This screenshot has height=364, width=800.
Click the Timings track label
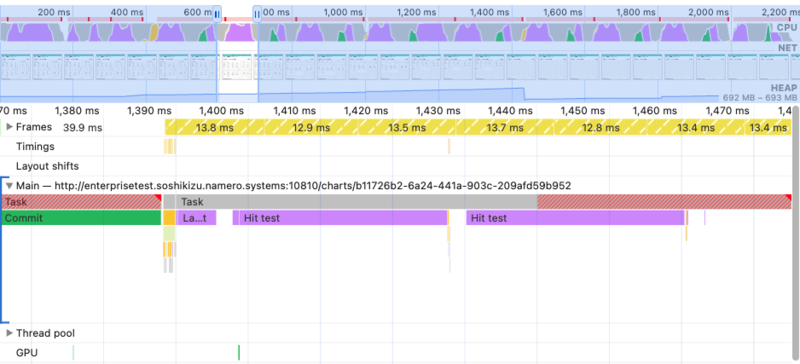[x=35, y=147]
